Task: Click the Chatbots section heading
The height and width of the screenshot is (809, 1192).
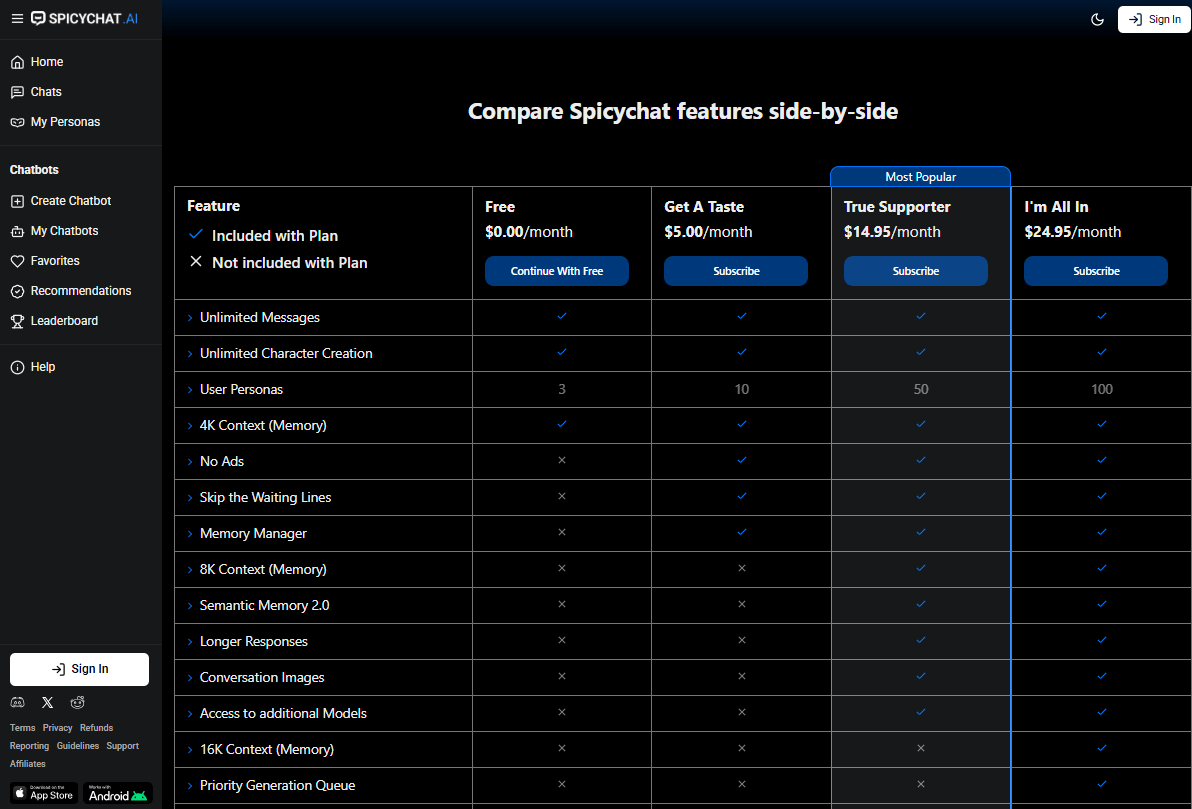Action: 34,170
